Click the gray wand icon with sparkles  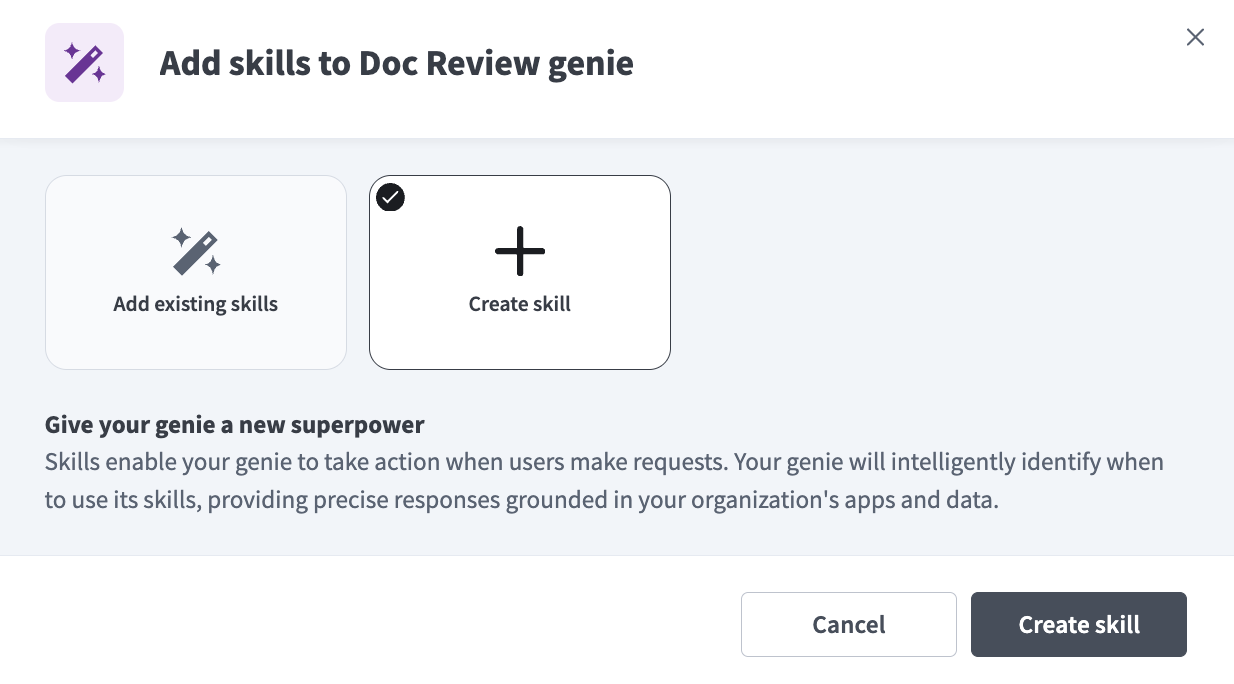point(196,251)
